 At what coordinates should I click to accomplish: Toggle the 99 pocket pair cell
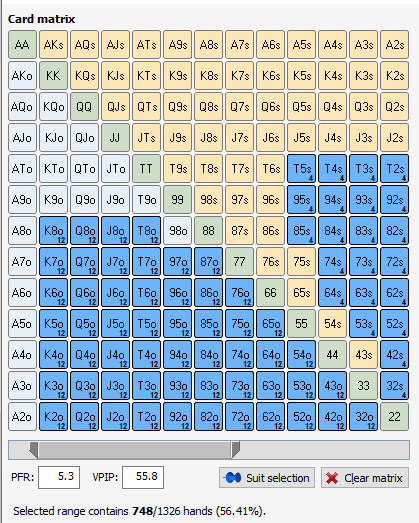tap(177, 200)
